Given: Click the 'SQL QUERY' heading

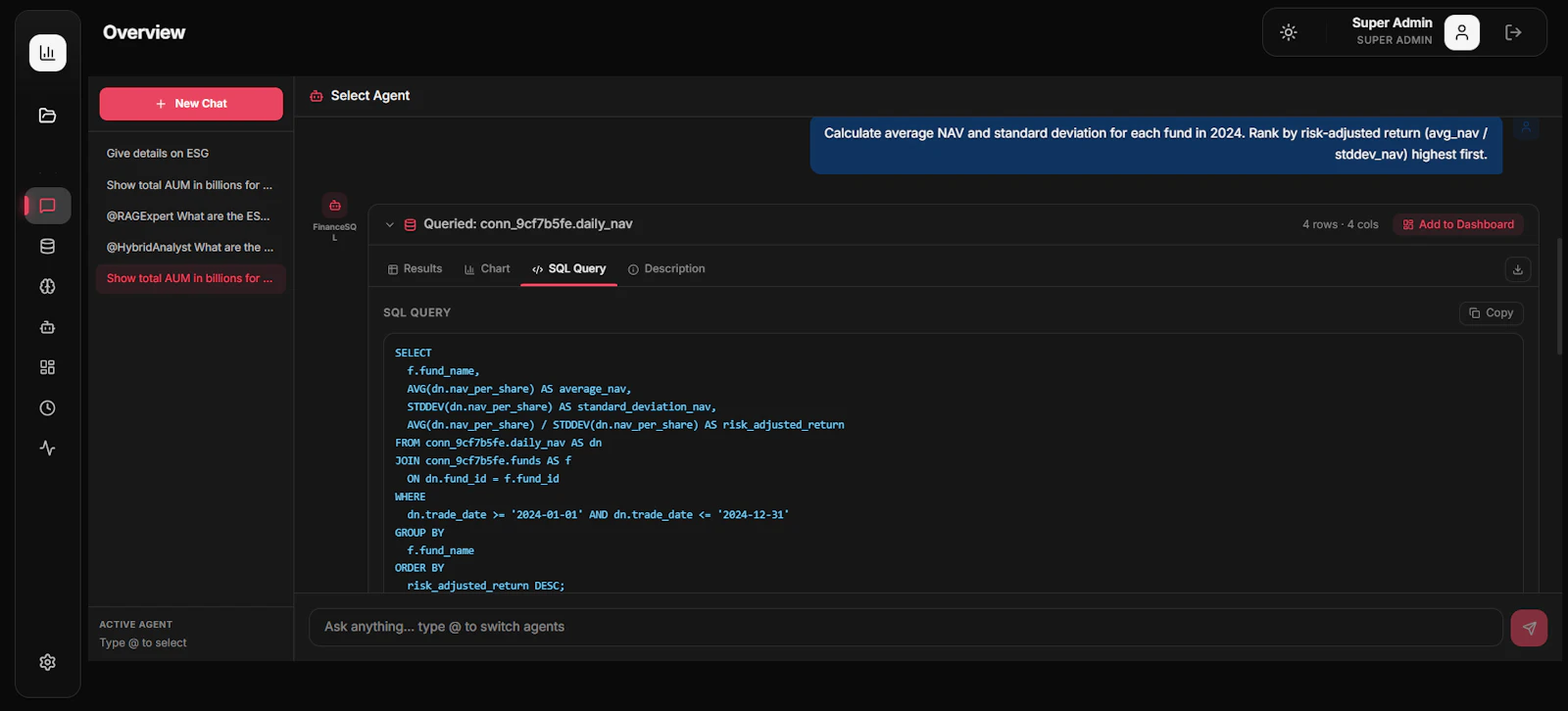Looking at the screenshot, I should (416, 312).
